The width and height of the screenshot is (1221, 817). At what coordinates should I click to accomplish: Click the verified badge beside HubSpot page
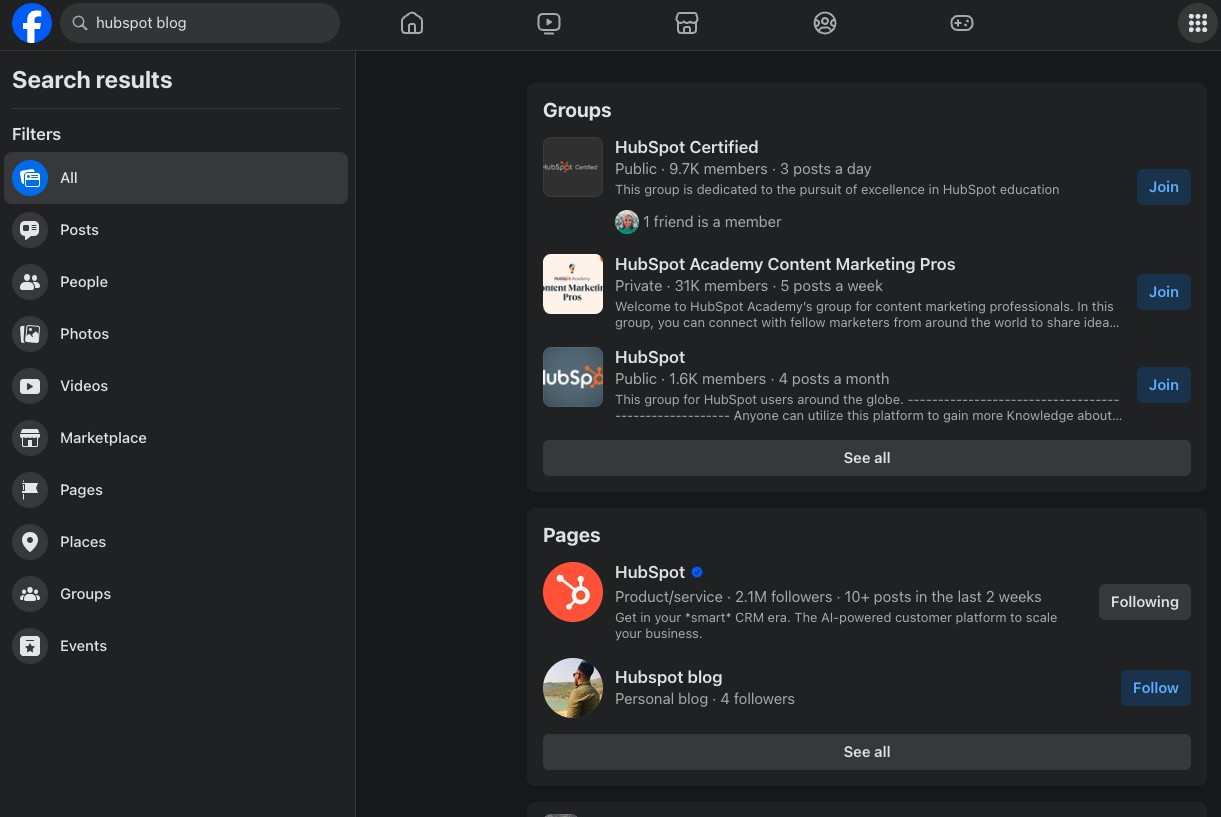tap(697, 572)
